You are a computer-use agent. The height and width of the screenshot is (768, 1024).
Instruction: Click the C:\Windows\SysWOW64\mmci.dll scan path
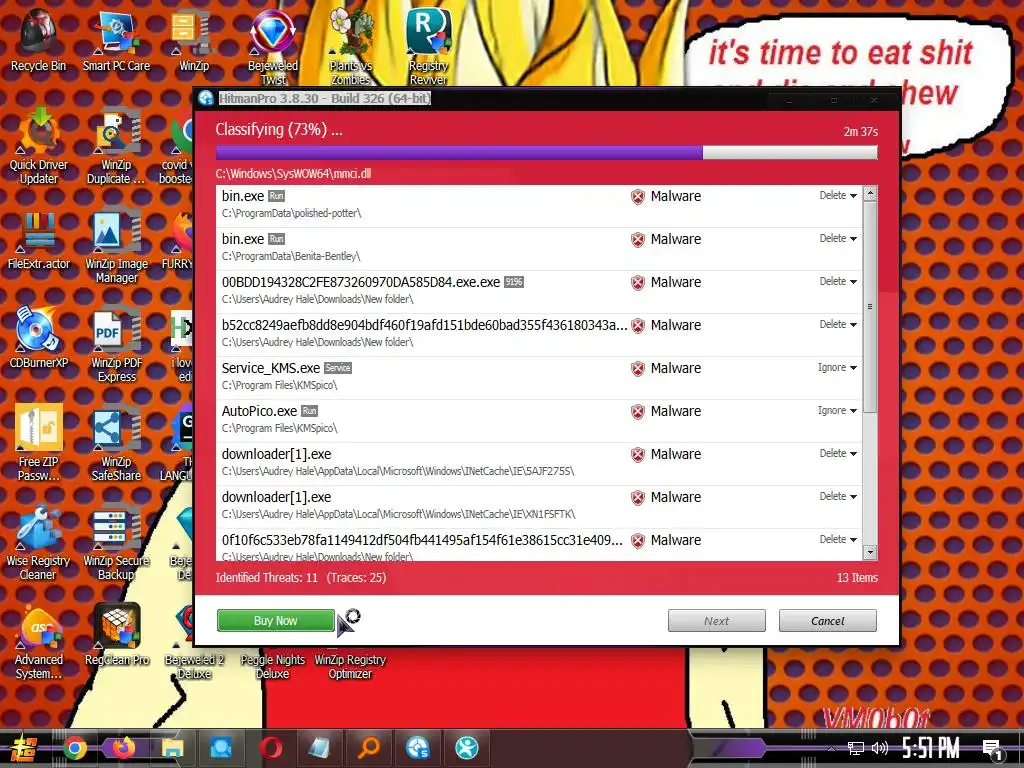tap(293, 174)
